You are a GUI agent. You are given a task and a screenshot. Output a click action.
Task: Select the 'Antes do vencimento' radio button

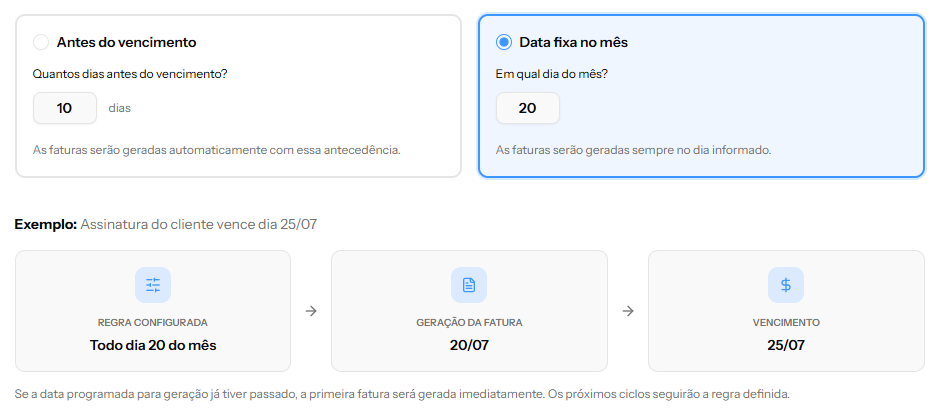41,42
